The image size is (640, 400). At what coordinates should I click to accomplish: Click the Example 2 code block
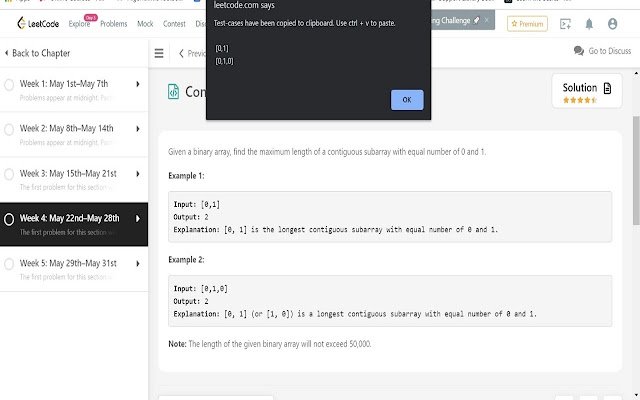point(390,301)
